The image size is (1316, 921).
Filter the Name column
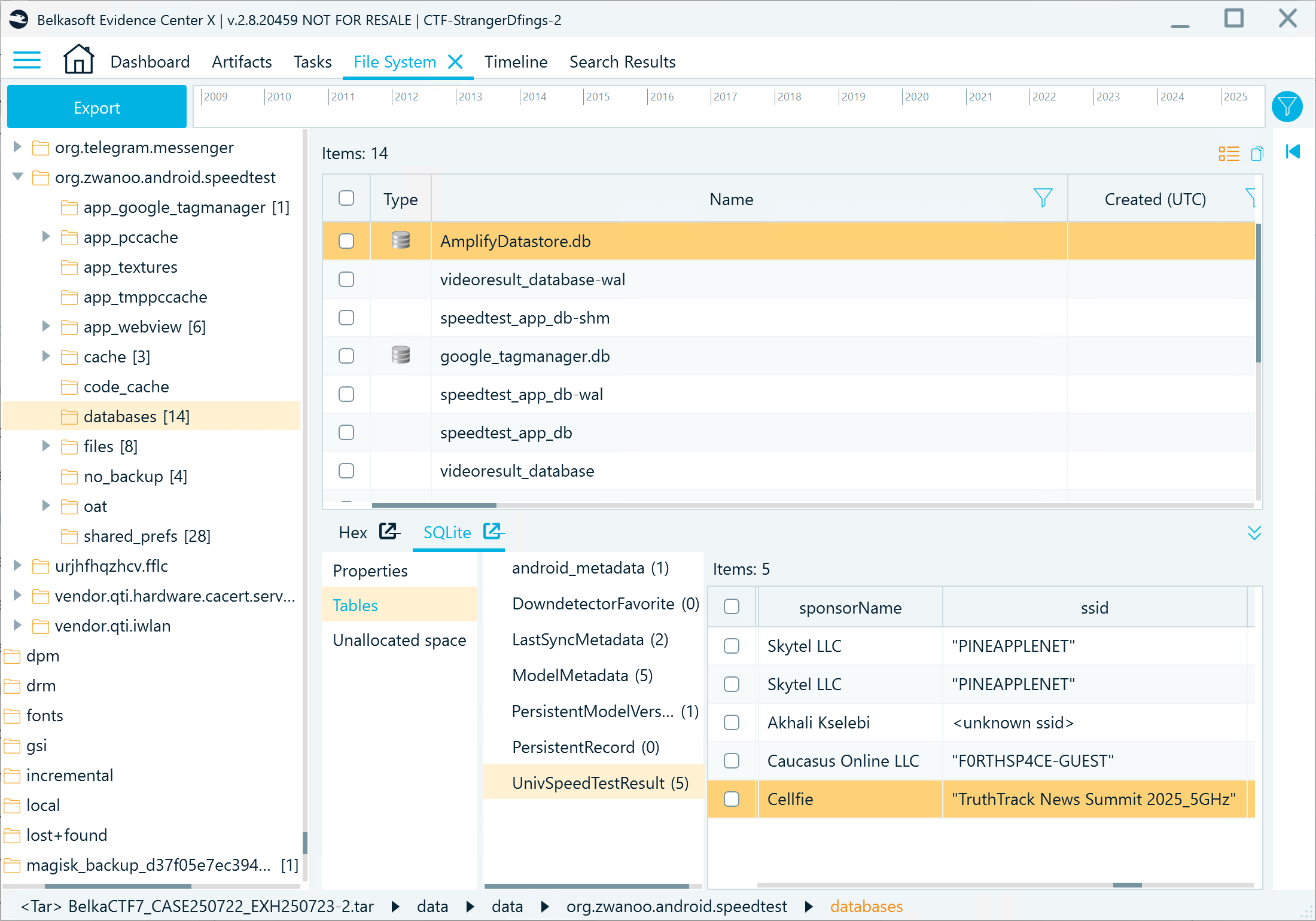1043,198
